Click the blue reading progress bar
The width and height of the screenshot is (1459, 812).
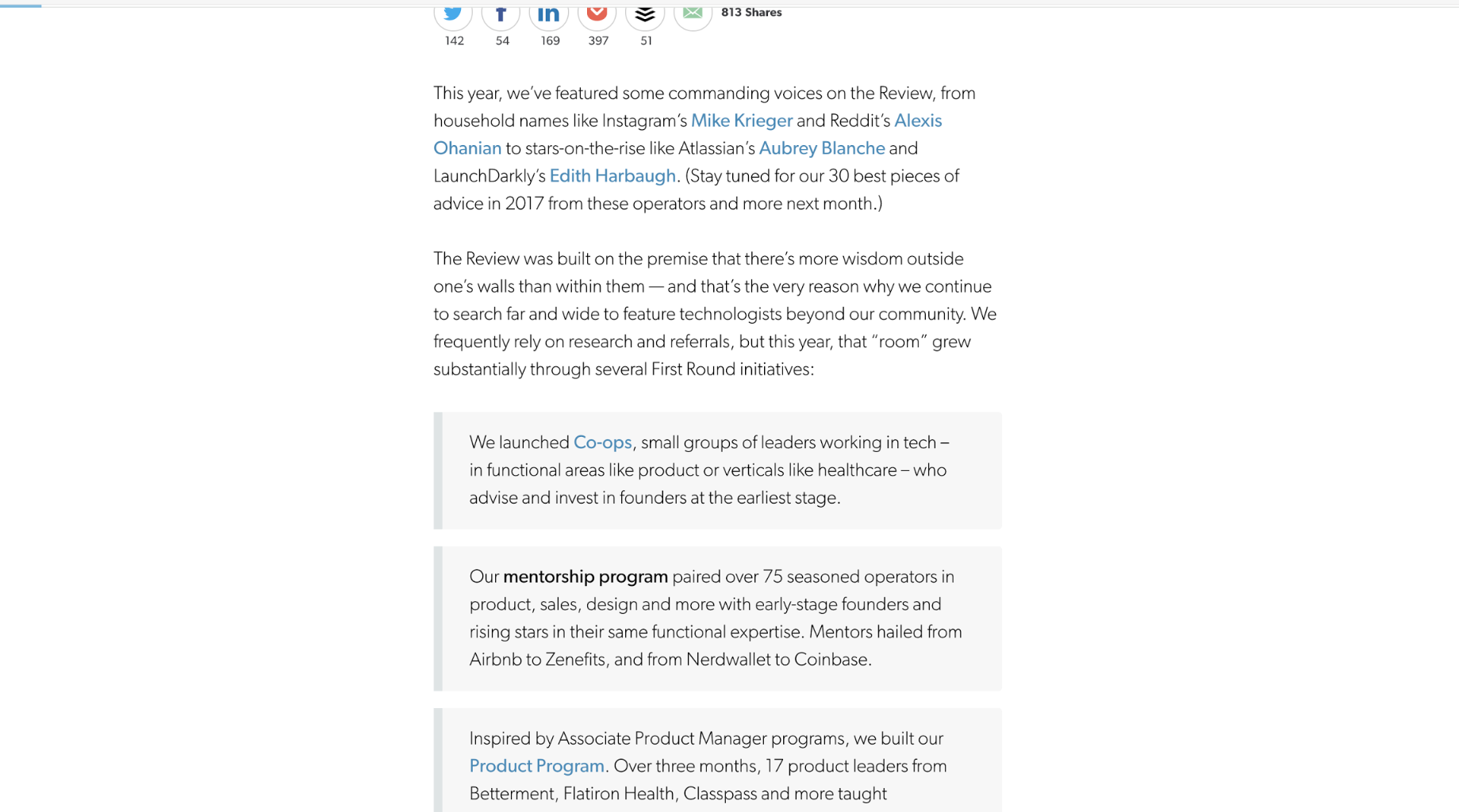[21, 5]
